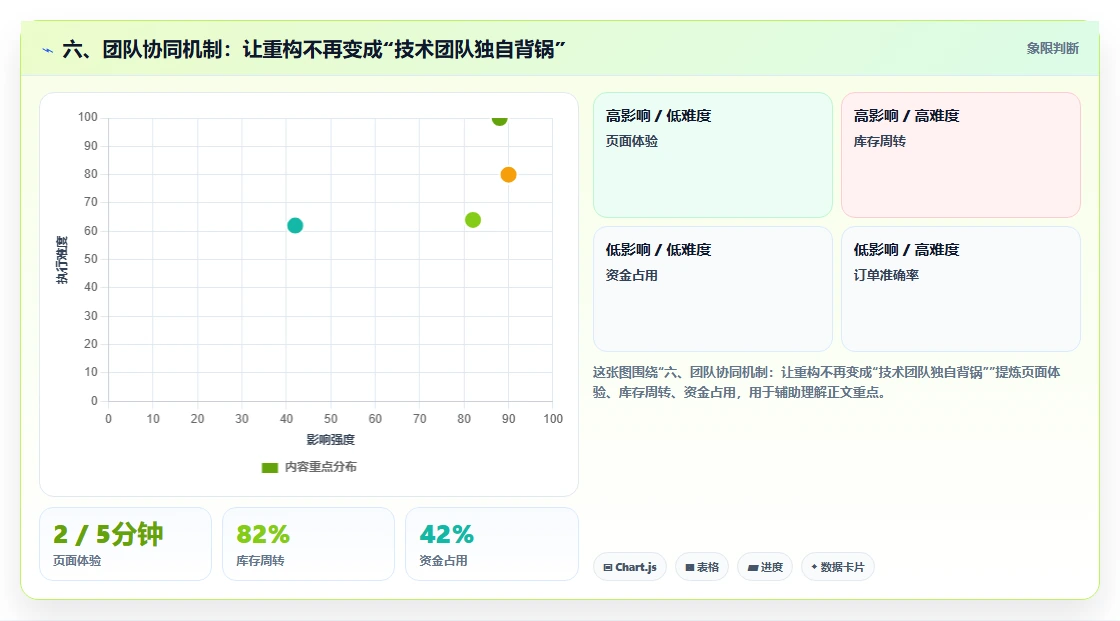The height and width of the screenshot is (621, 1120).
Task: Click the 2 / 5分钟 metric value
Action: [x=108, y=534]
